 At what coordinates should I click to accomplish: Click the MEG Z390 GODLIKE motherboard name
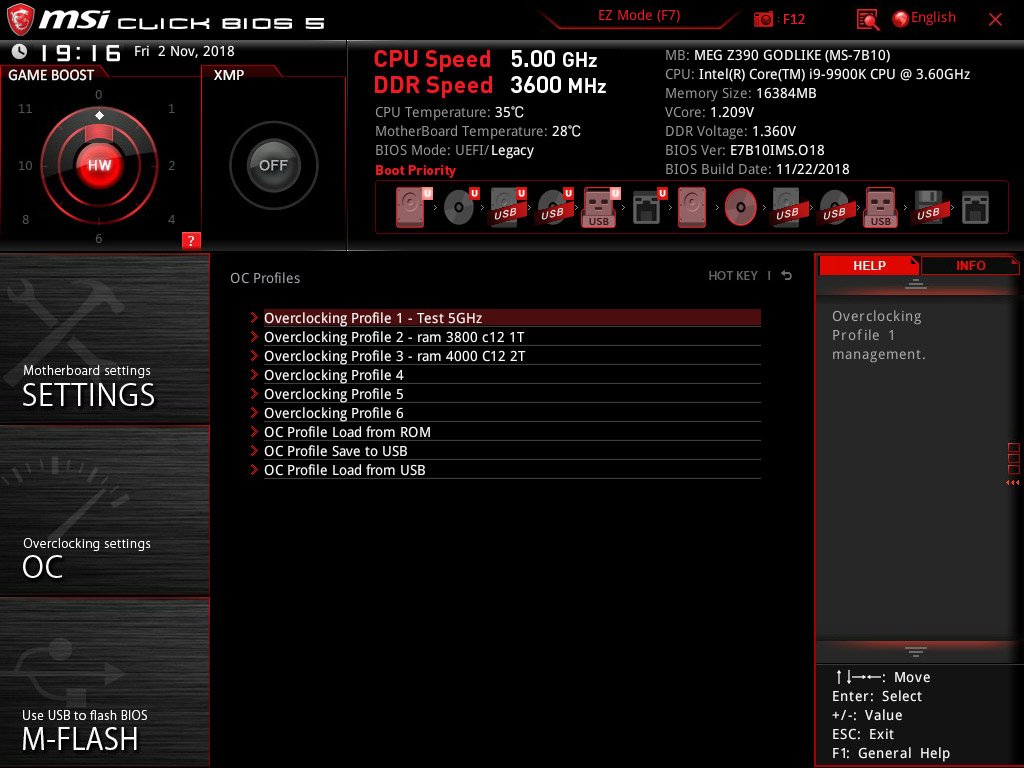click(792, 55)
